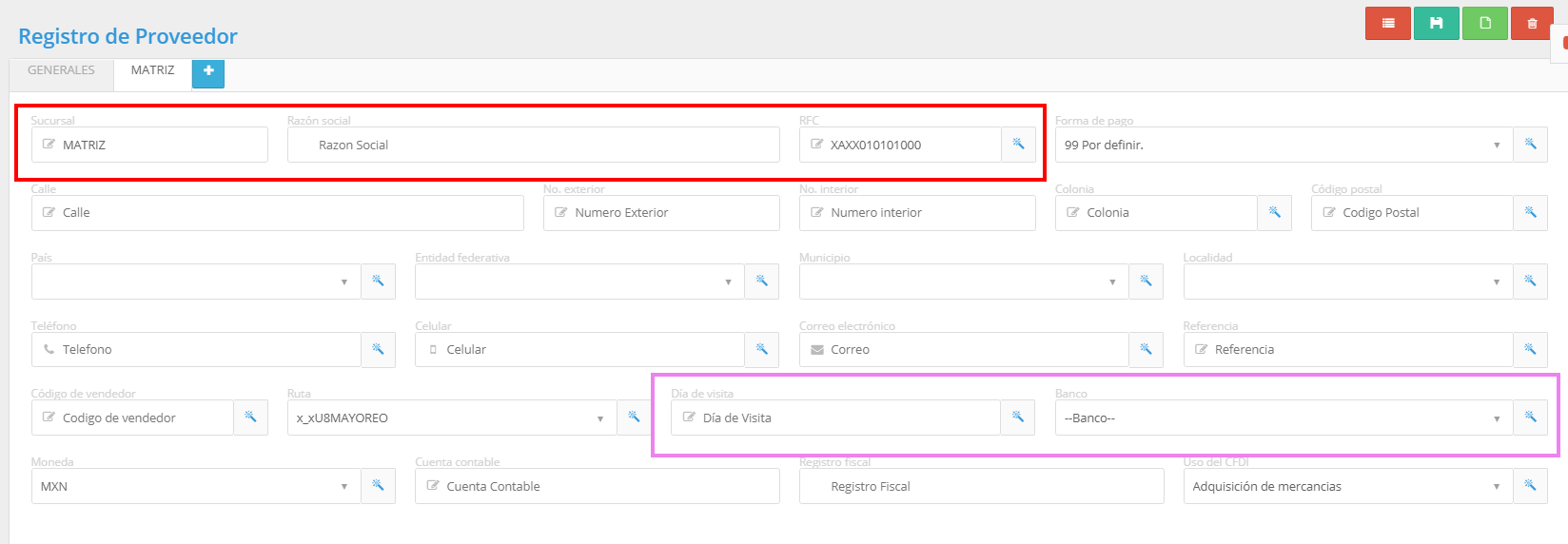
Task: Delete record using the red trash button
Action: 1532,23
